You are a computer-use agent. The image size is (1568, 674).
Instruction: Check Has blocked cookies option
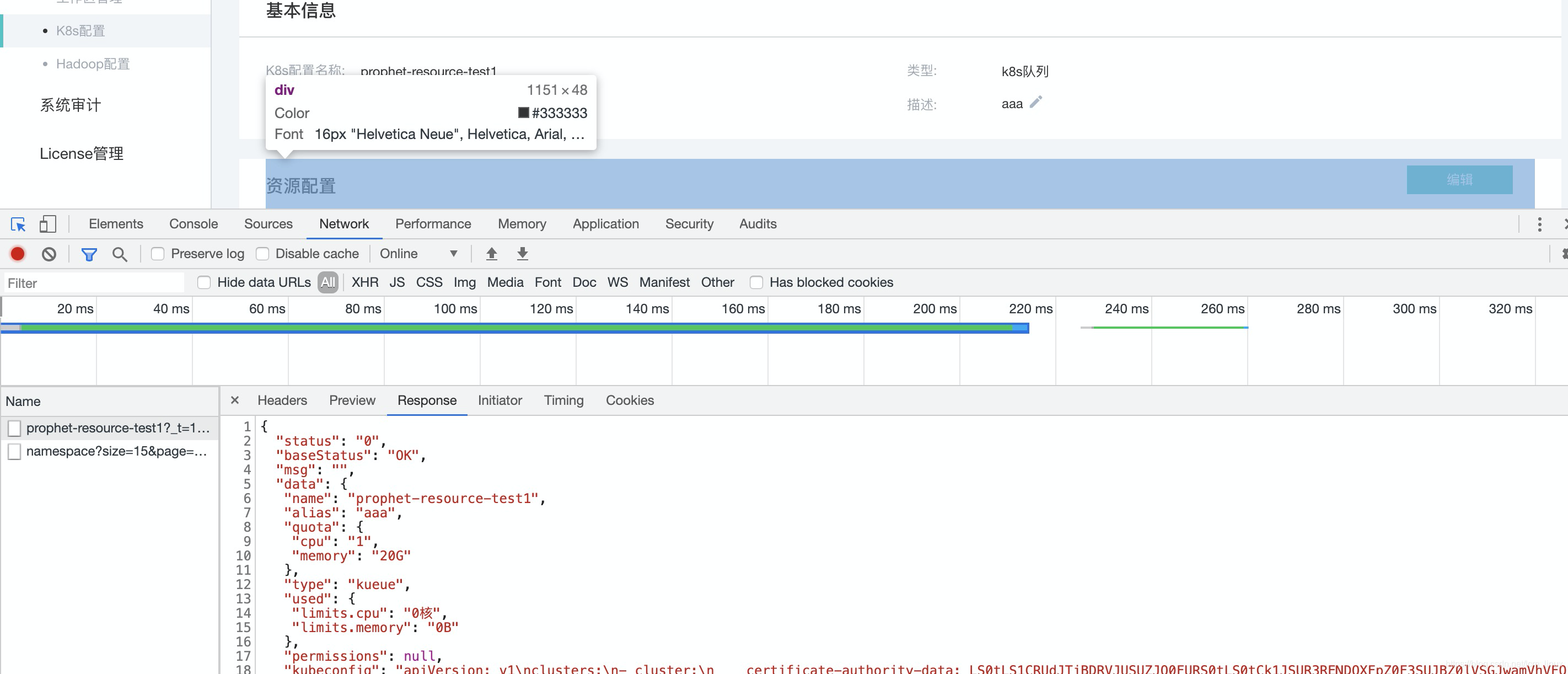click(x=756, y=282)
